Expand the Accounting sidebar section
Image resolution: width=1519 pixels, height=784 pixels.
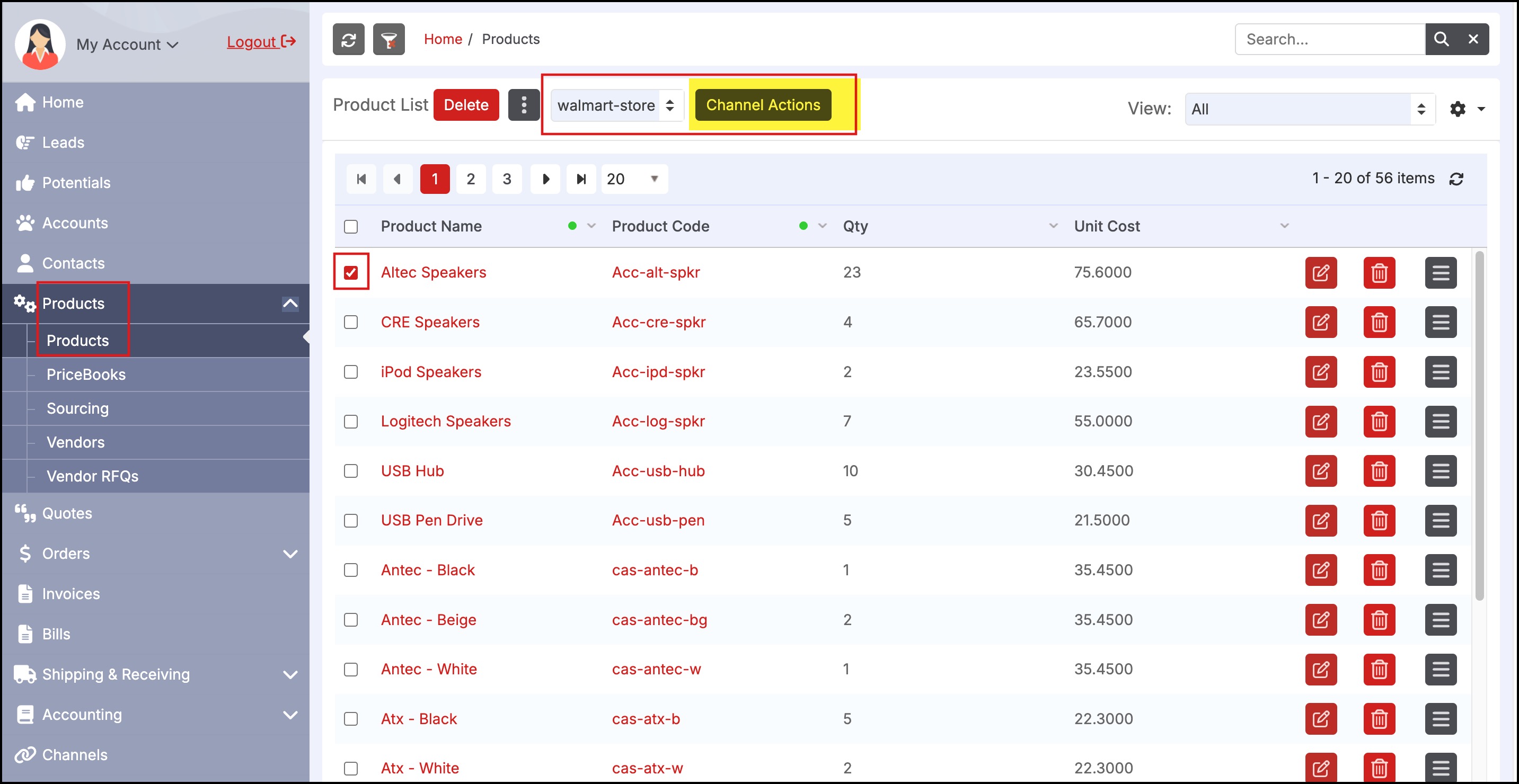(290, 715)
